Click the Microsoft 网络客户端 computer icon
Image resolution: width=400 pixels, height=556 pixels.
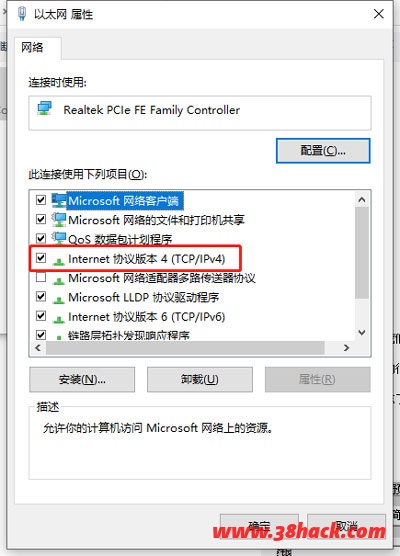[x=59, y=200]
